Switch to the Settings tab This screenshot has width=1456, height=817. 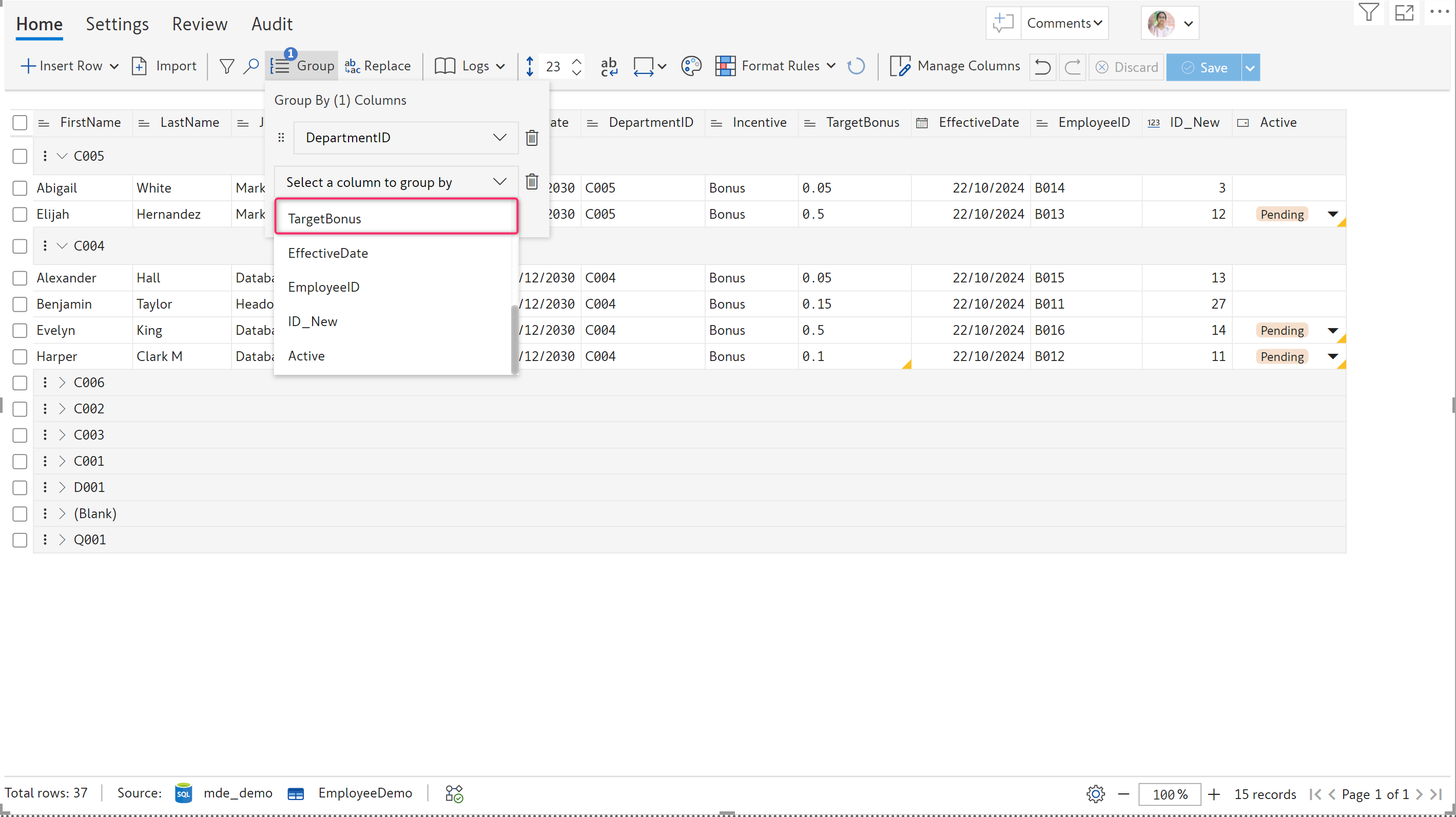point(117,24)
